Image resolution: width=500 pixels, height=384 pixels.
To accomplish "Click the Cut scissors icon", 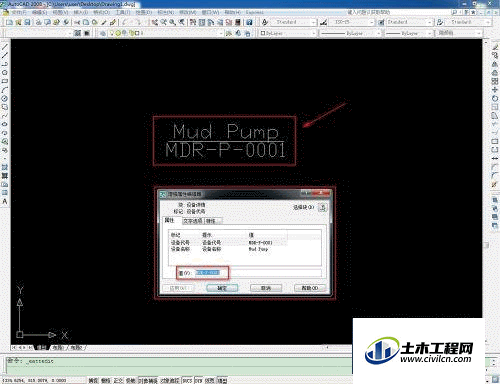I will coord(77,22).
